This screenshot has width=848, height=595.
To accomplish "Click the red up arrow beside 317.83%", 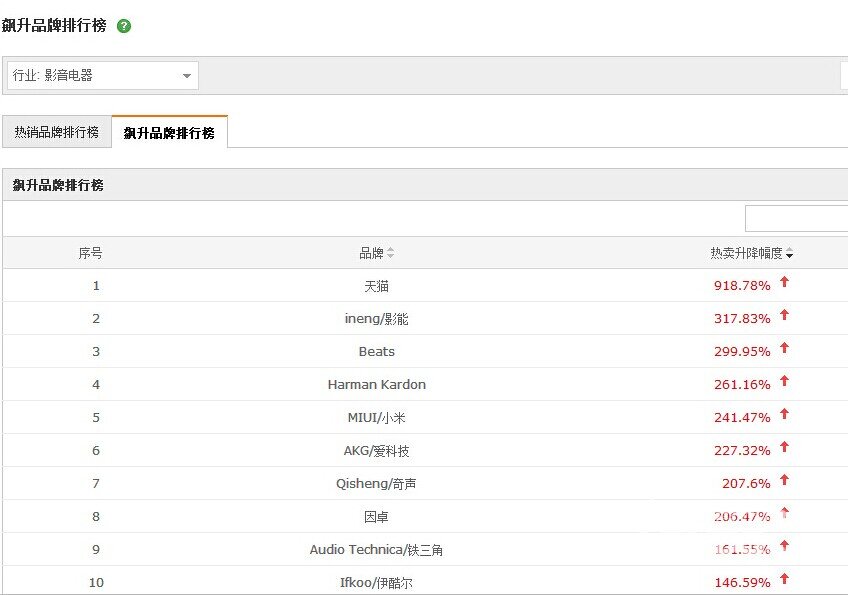I will (784, 315).
